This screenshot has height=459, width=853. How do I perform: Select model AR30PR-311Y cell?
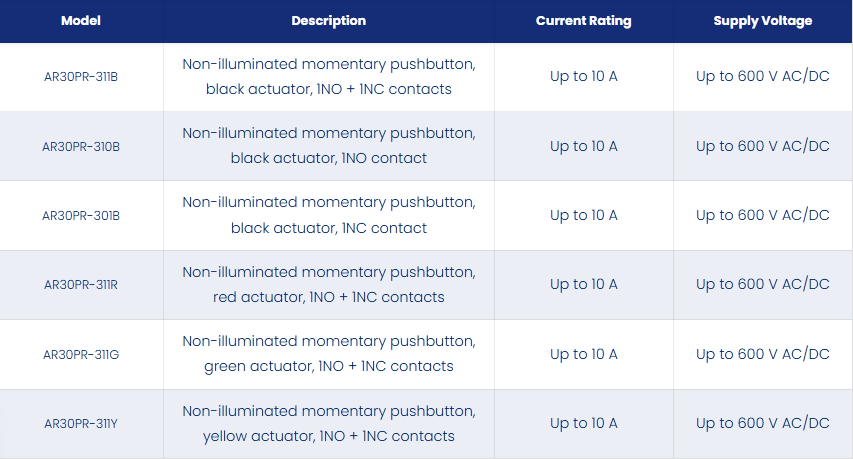click(81, 424)
